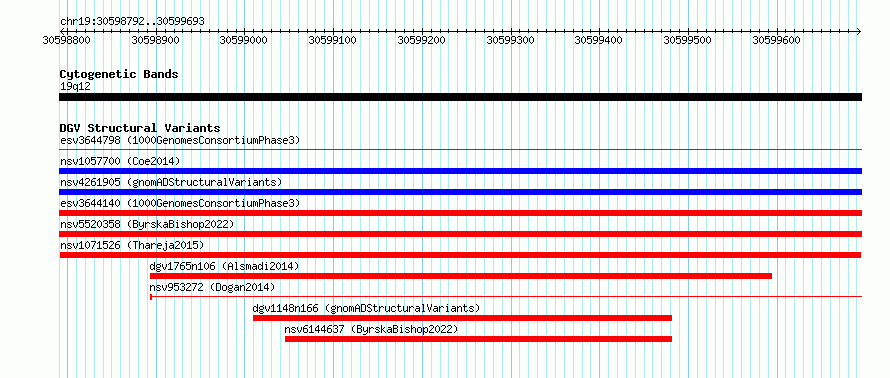Image resolution: width=890 pixels, height=378 pixels.
Task: Click the dgv1148n166 (gnomADStructuralVariants) label
Action: (x=367, y=308)
